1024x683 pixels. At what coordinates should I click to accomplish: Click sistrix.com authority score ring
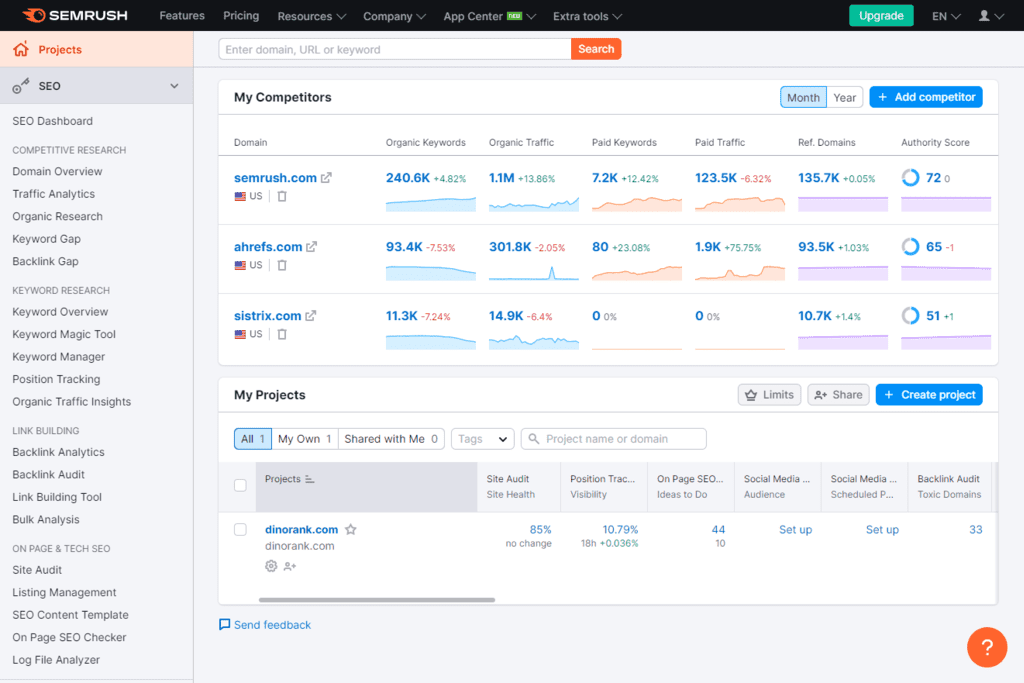pyautogui.click(x=910, y=316)
